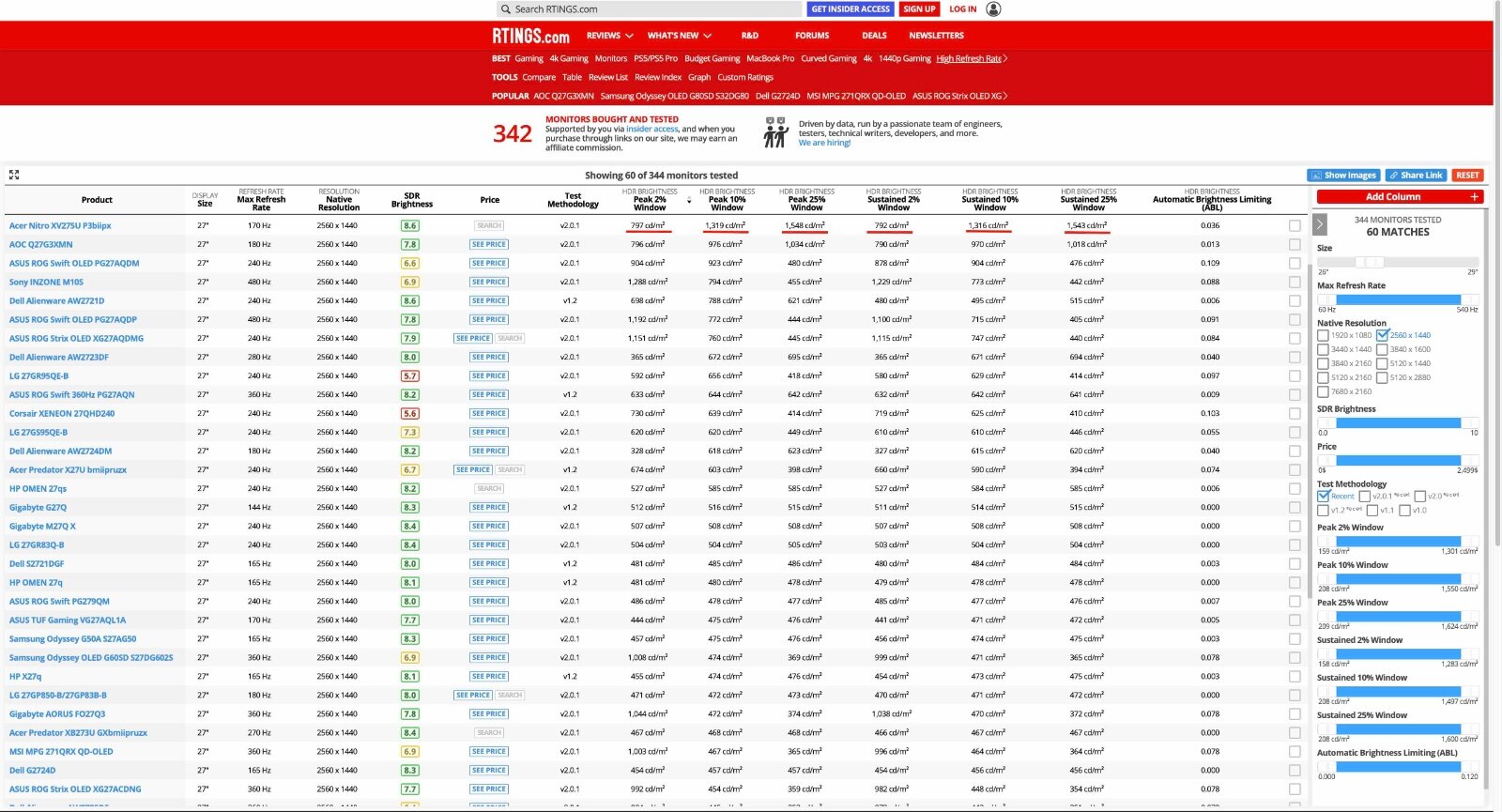Click the 342 monitors bought and tested counter
Viewport: 1502px width, 812px height.
tap(513, 133)
